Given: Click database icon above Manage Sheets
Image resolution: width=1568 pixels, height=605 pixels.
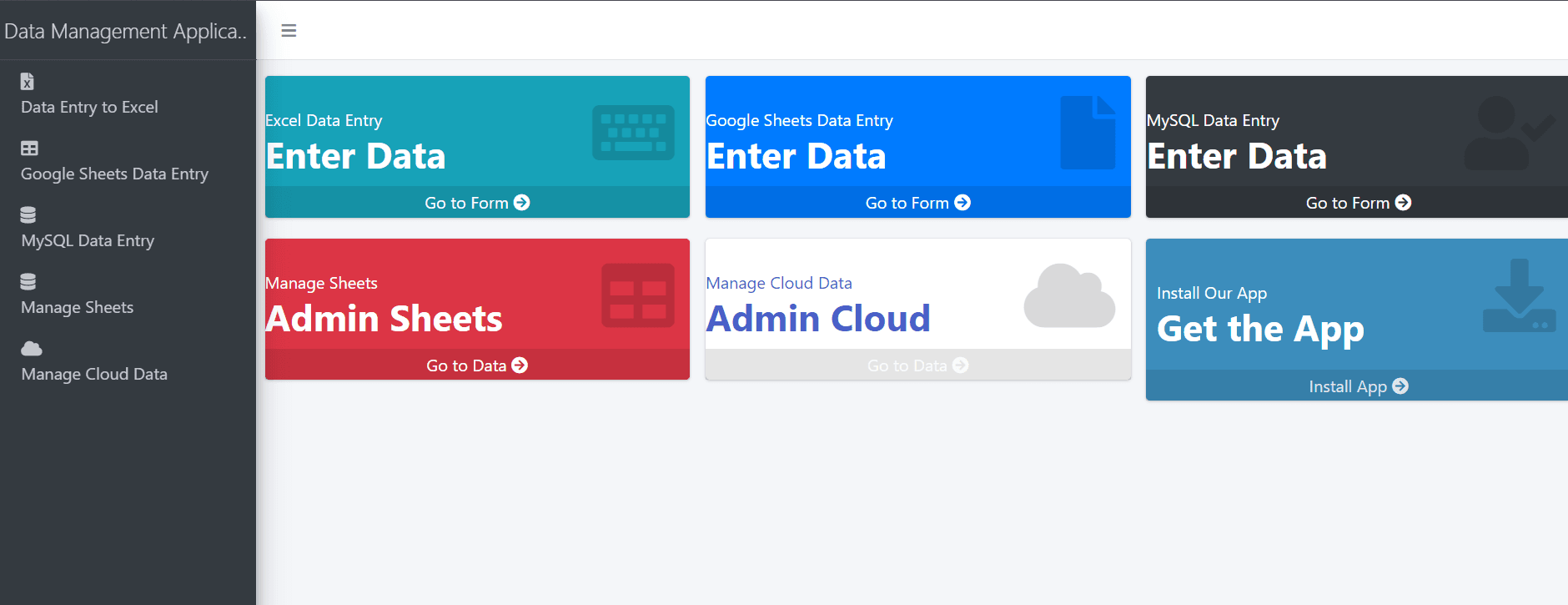Looking at the screenshot, I should tap(28, 281).
